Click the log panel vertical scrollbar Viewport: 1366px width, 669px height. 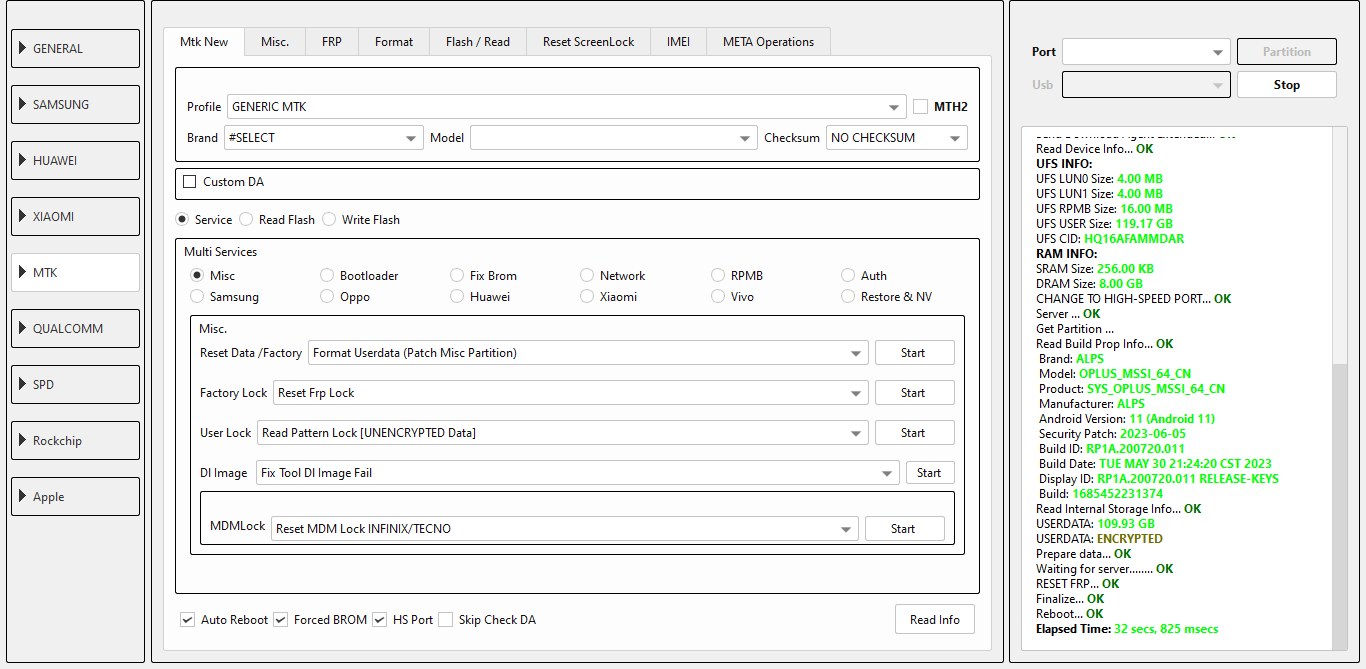tap(1340, 500)
